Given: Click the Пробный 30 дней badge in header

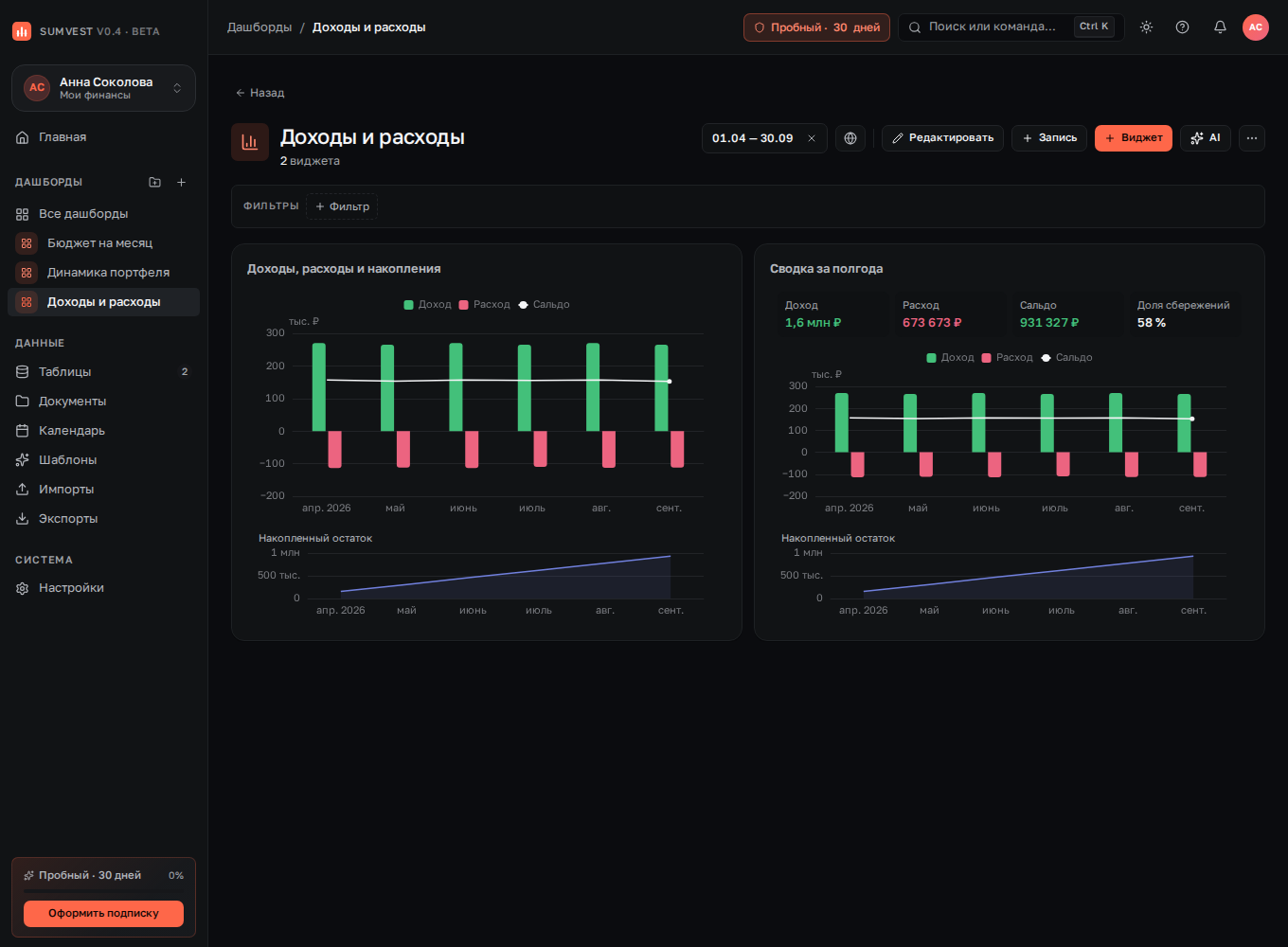Looking at the screenshot, I should [x=816, y=27].
